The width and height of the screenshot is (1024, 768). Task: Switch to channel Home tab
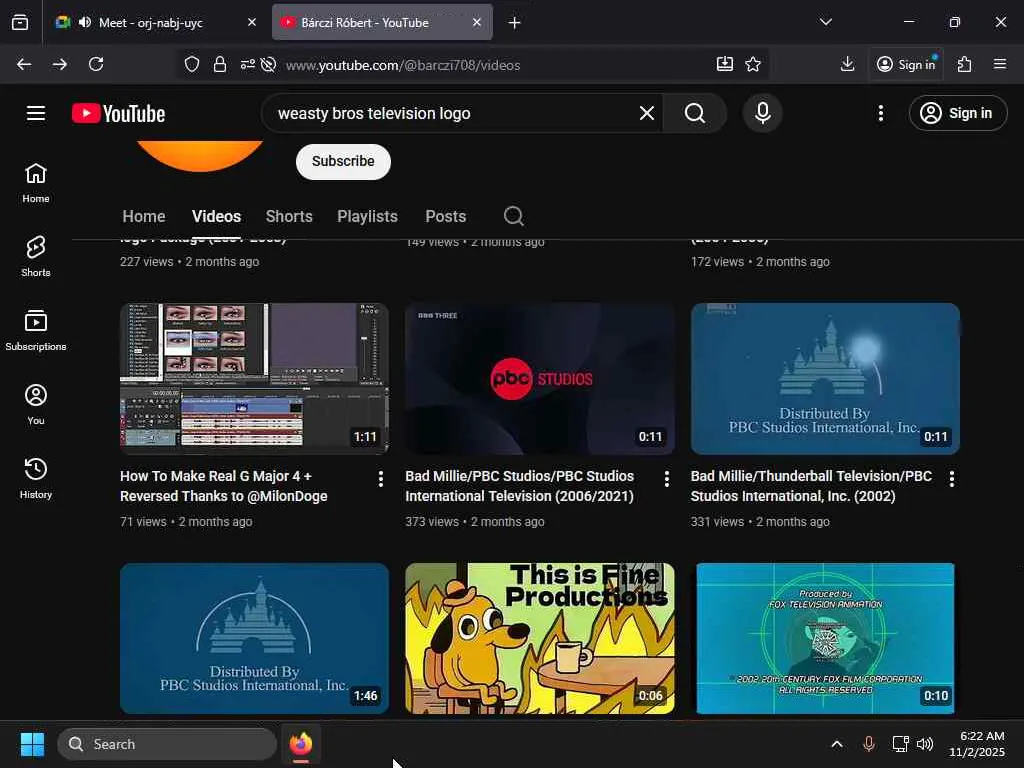(x=144, y=216)
